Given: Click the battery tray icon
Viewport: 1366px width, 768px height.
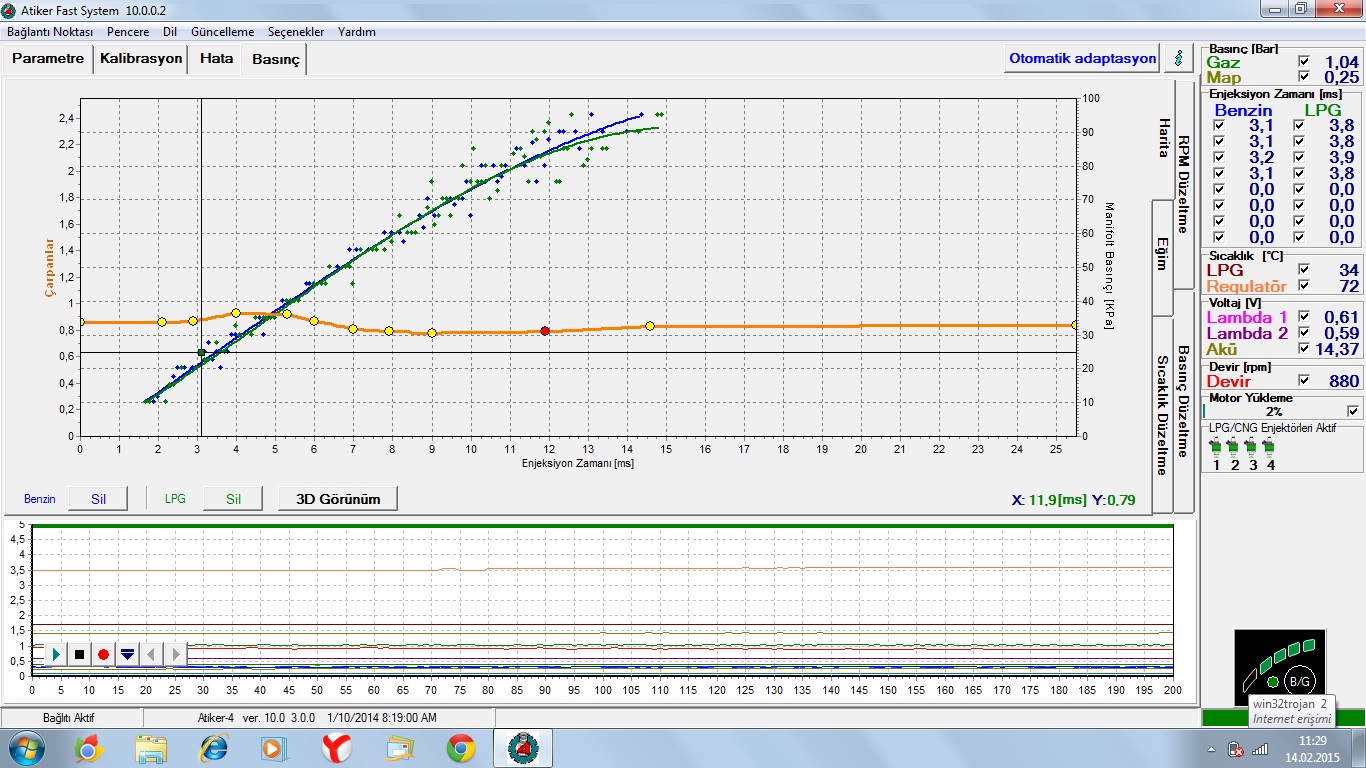Looking at the screenshot, I should 1236,748.
